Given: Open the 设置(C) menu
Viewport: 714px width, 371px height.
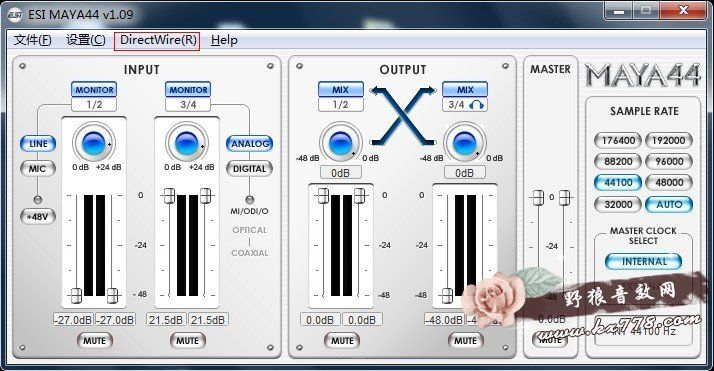Looking at the screenshot, I should 86,40.
